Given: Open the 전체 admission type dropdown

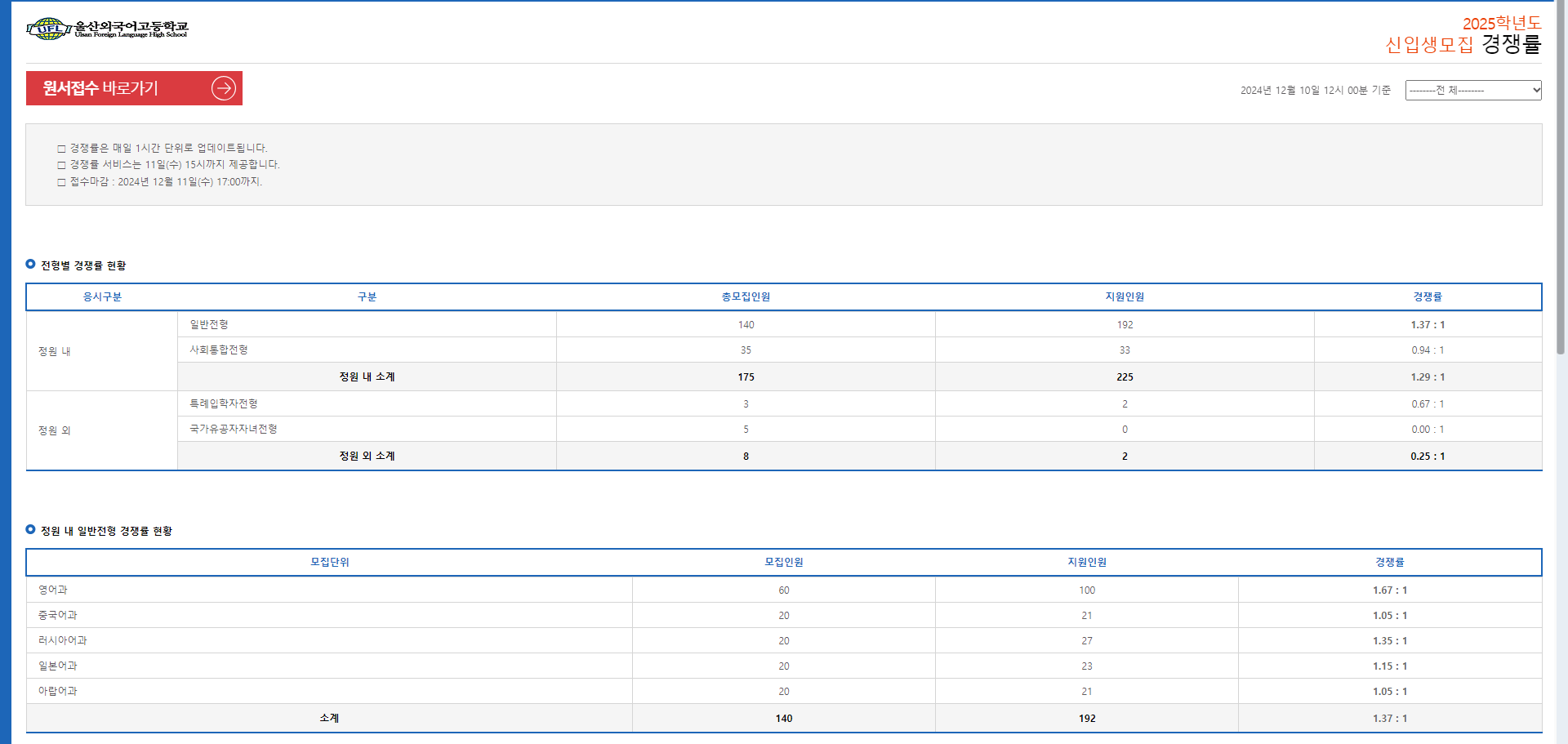Looking at the screenshot, I should click(x=1472, y=90).
